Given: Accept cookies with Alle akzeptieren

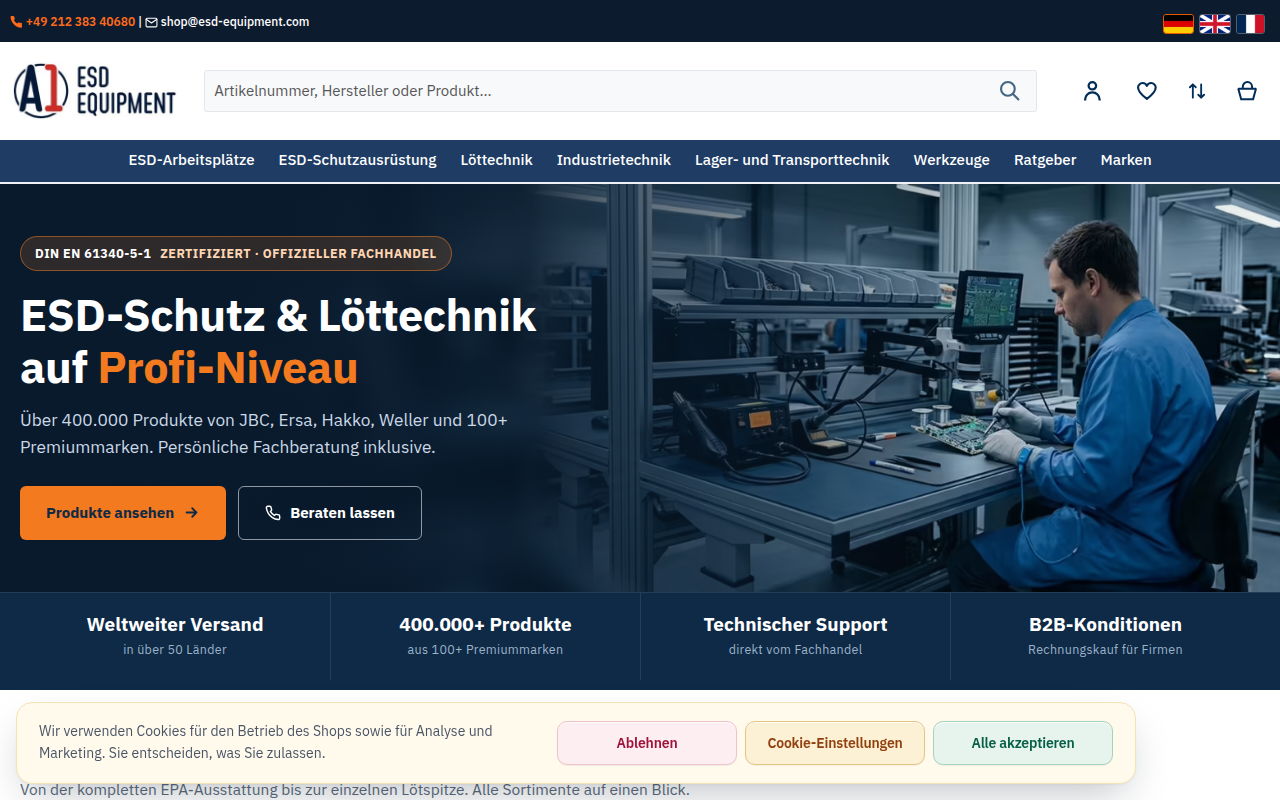Looking at the screenshot, I should point(1023,743).
